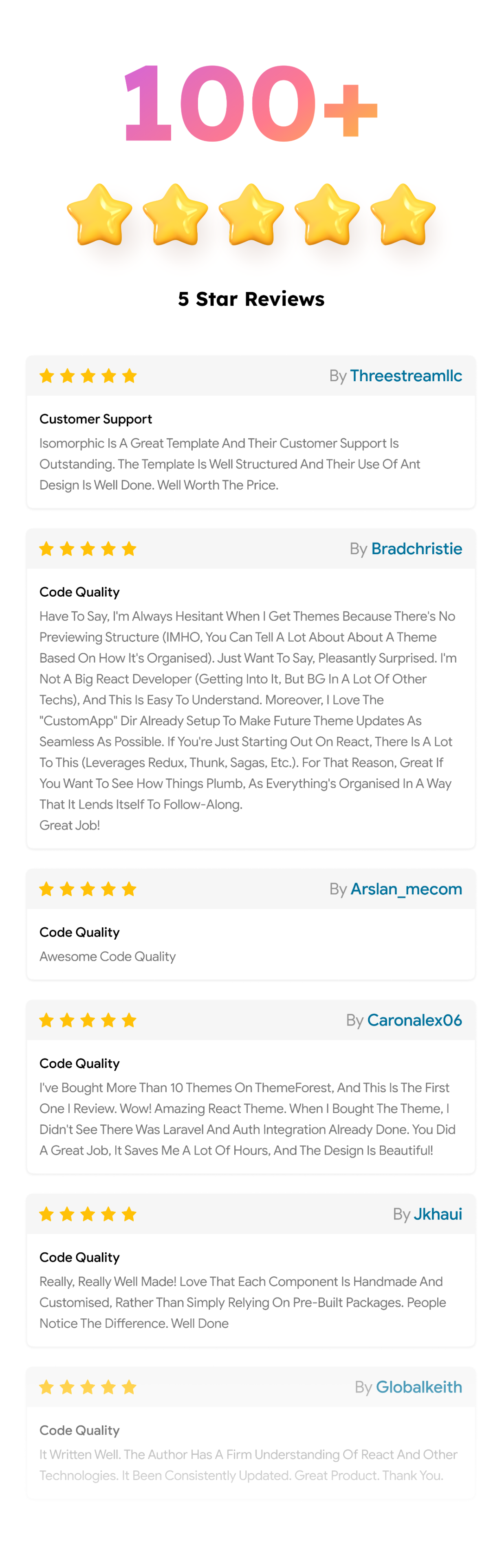Click the fourth star in Jkhaui's review

108,1214
